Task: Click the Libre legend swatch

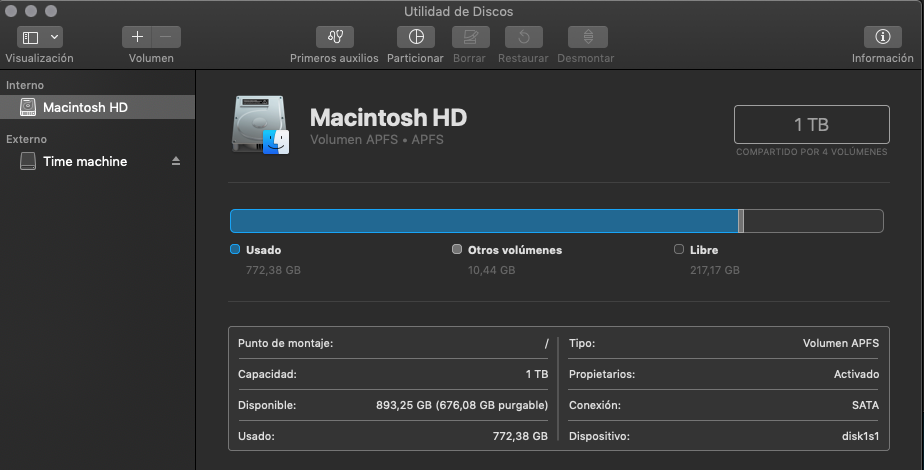Action: point(679,249)
